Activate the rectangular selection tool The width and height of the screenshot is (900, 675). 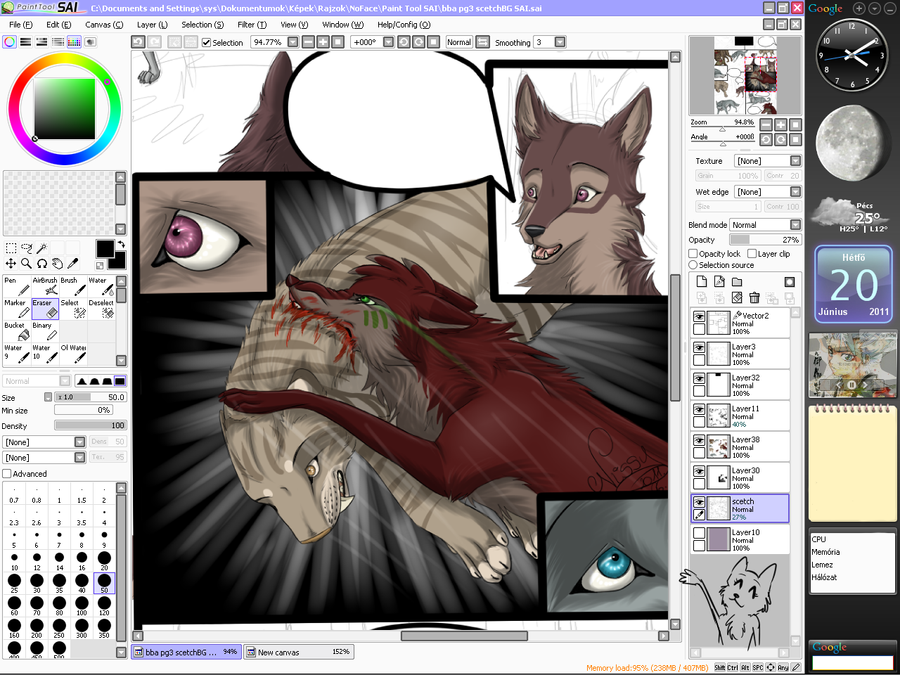[x=11, y=248]
